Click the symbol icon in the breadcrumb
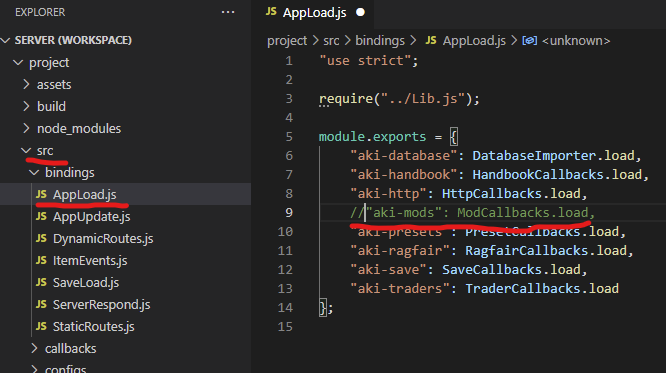 529,40
